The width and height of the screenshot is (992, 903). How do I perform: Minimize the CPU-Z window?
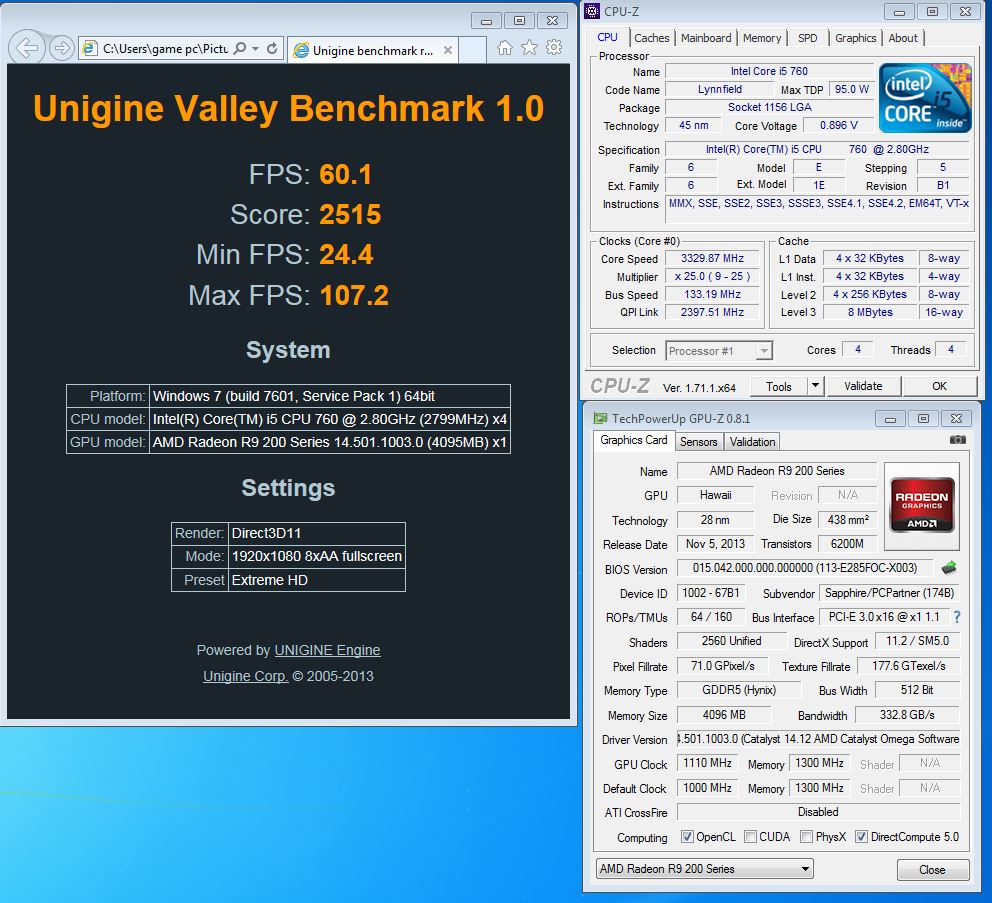pyautogui.click(x=899, y=11)
